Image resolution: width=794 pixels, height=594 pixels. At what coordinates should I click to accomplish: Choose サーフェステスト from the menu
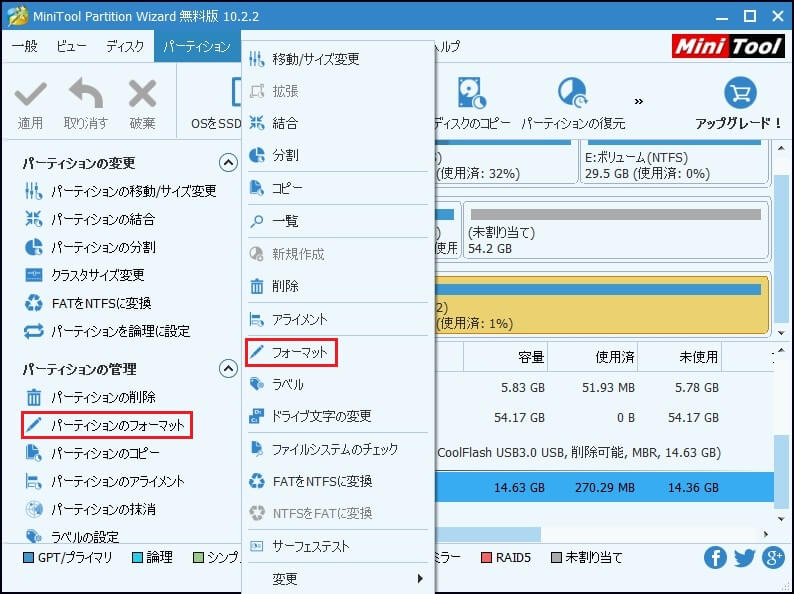coord(338,546)
